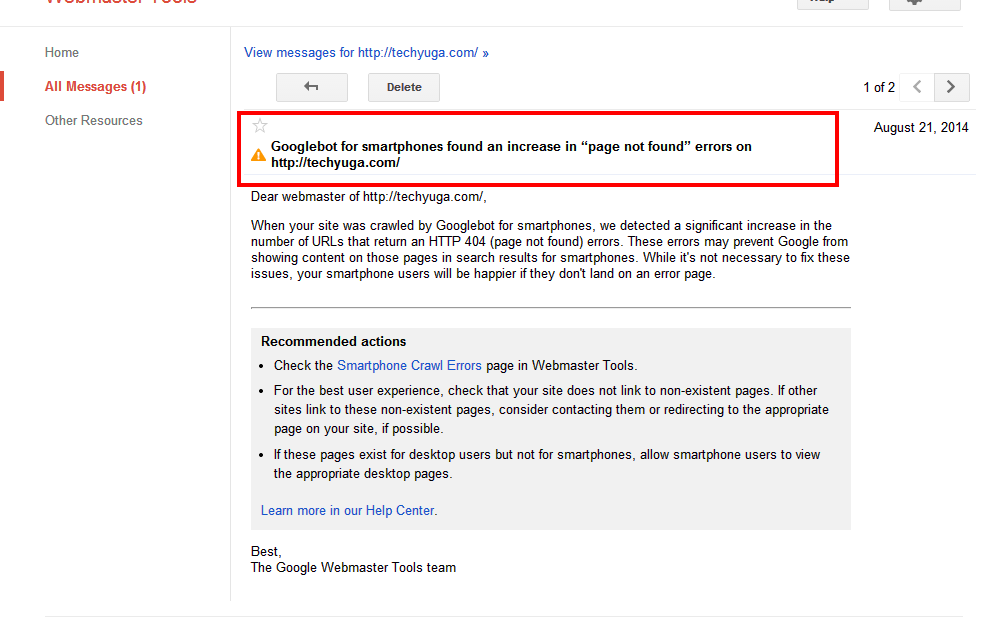
Task: Open Other Resources in the sidebar
Action: coord(94,121)
